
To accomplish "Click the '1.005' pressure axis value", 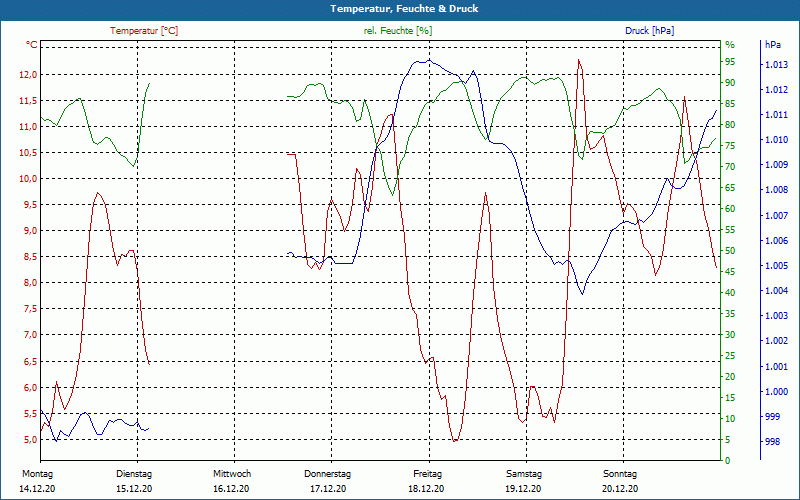I will pos(776,266).
